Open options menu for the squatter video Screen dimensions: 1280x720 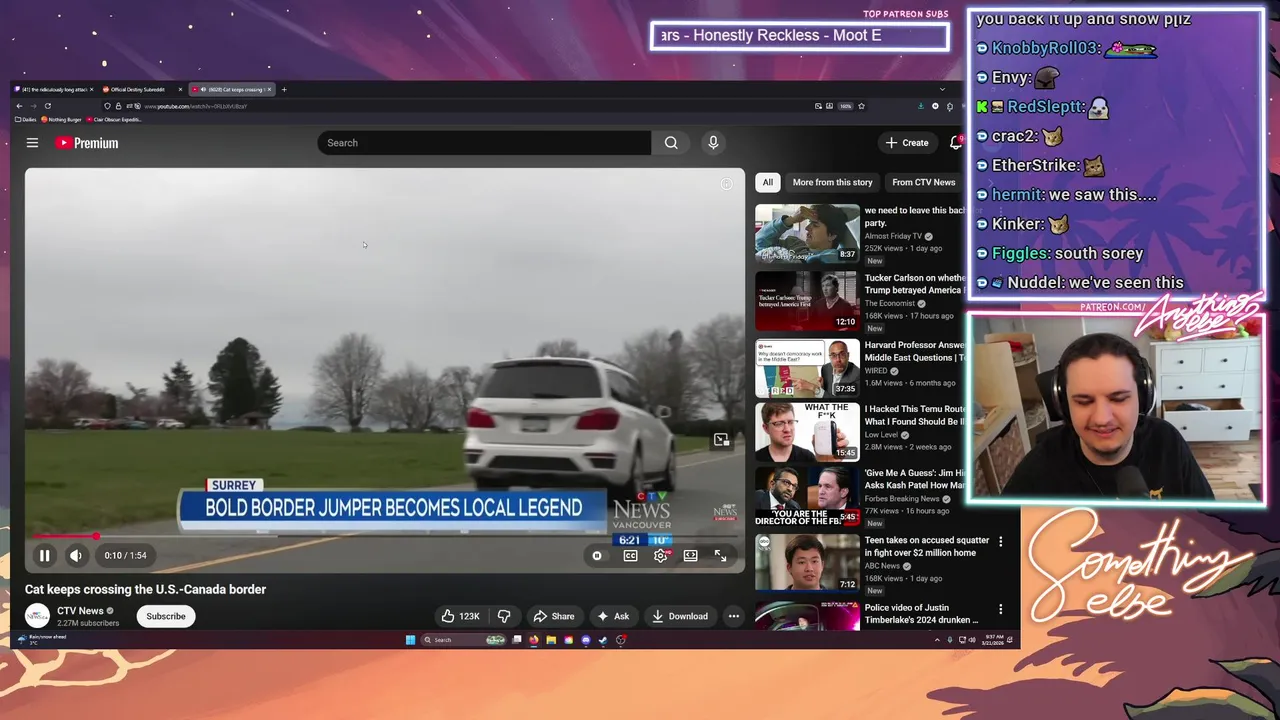(1000, 541)
